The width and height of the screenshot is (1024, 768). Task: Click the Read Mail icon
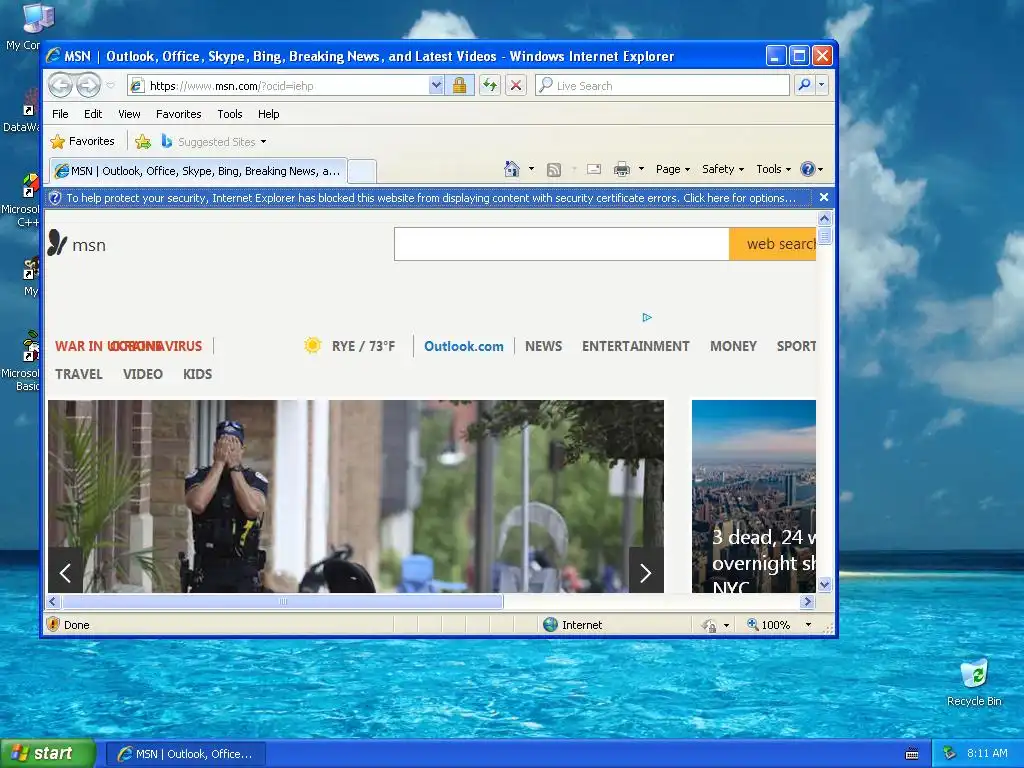point(594,170)
